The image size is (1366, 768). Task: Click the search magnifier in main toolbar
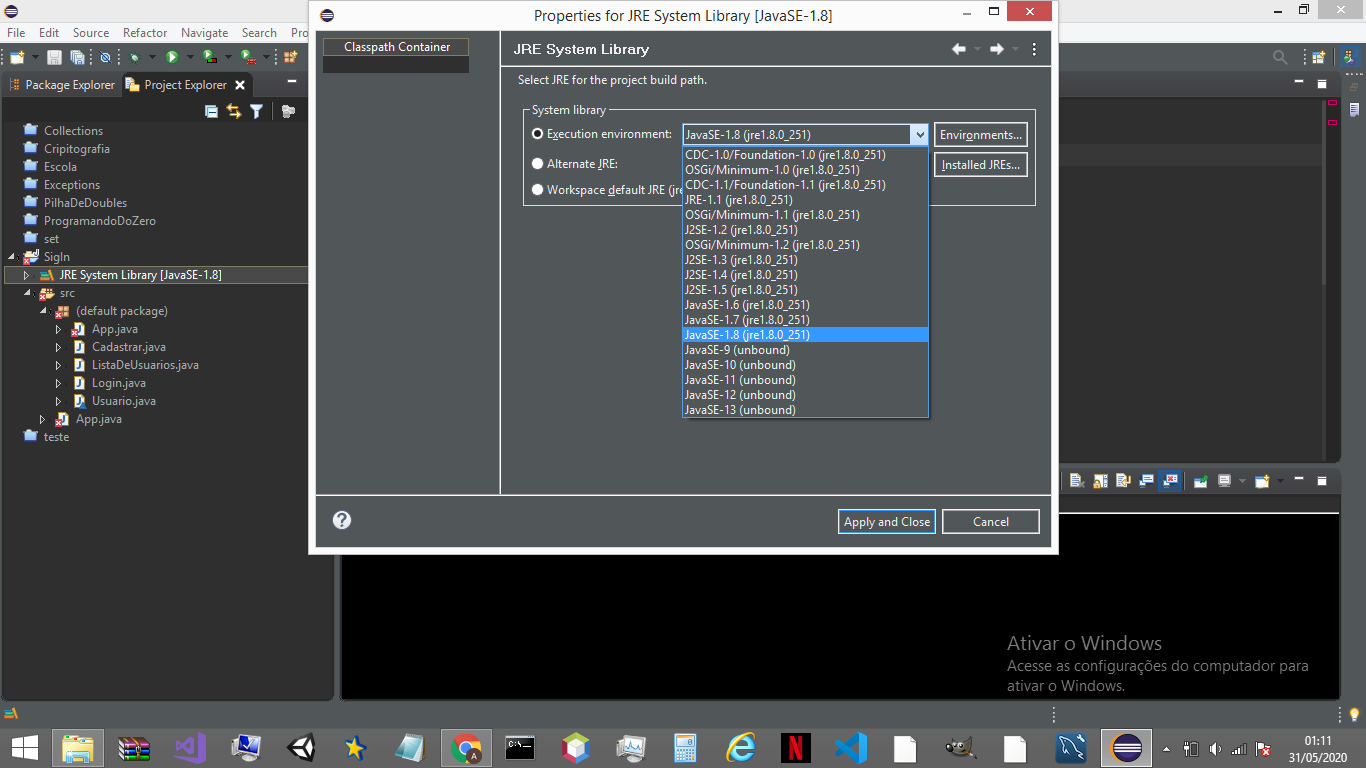click(1280, 57)
